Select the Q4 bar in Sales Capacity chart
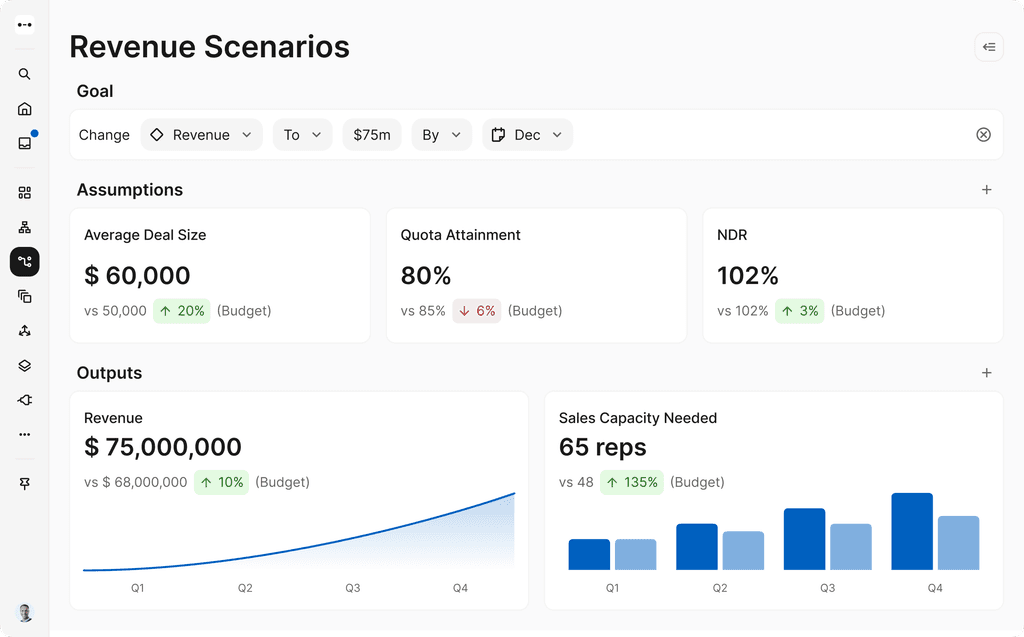 [x=911, y=530]
